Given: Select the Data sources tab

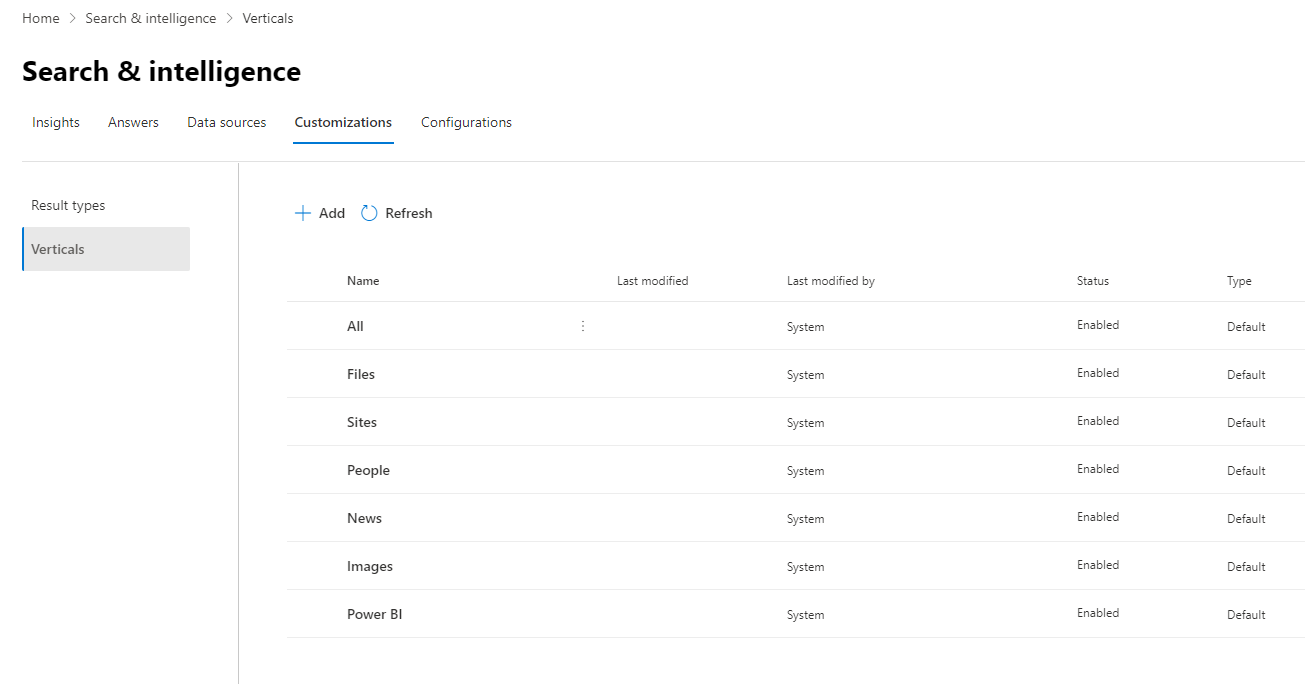Looking at the screenshot, I should click(x=226, y=122).
